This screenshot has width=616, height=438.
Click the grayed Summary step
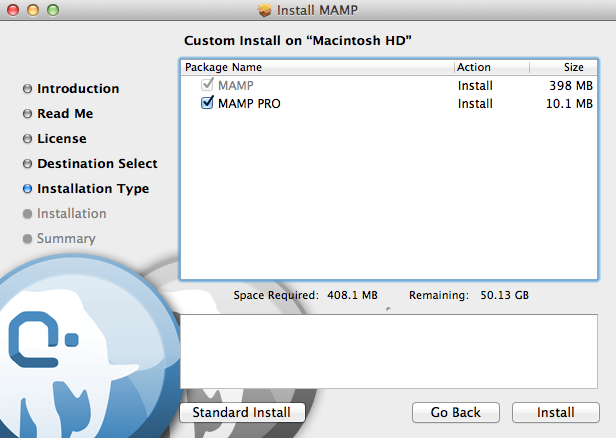(x=66, y=238)
